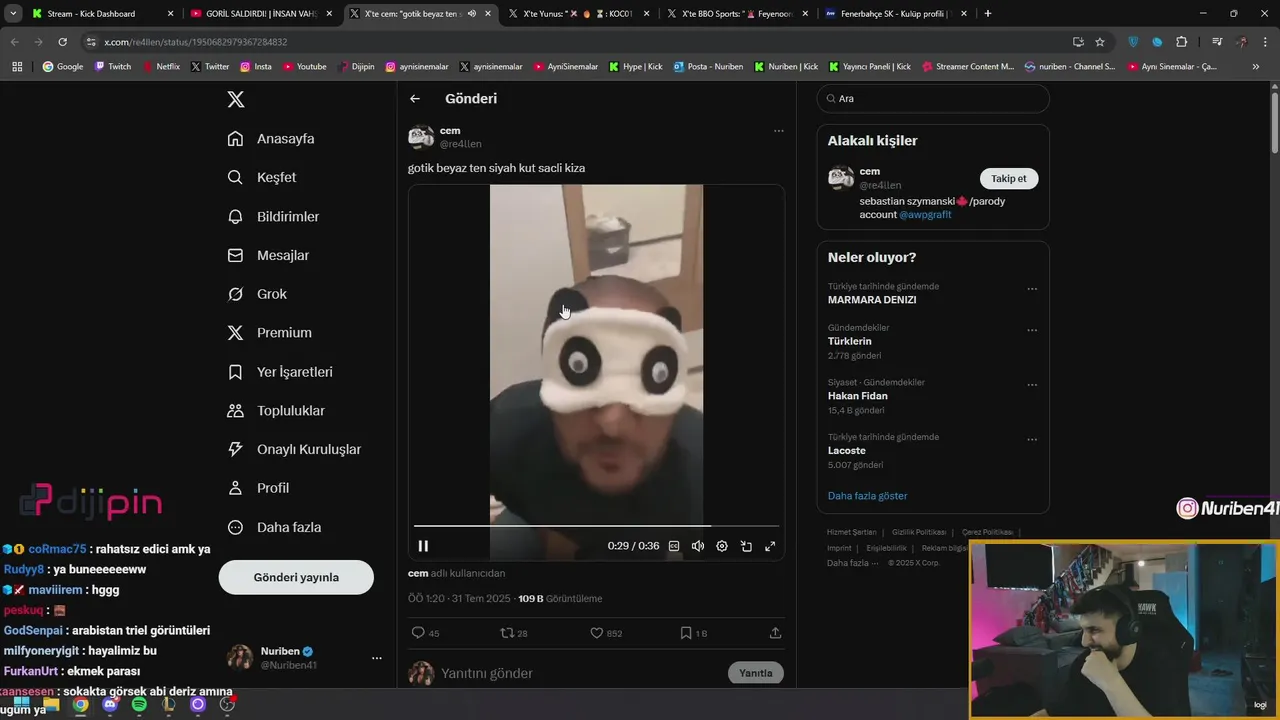Click the Ara search field

(933, 99)
